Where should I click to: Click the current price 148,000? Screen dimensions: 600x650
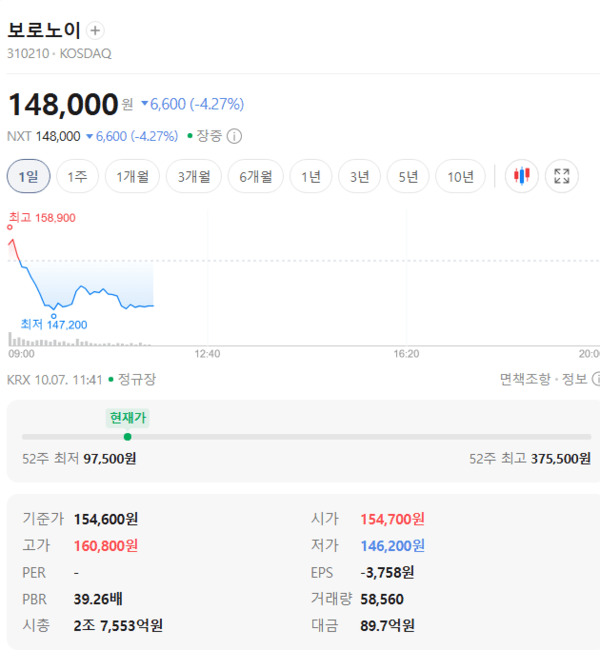(63, 104)
